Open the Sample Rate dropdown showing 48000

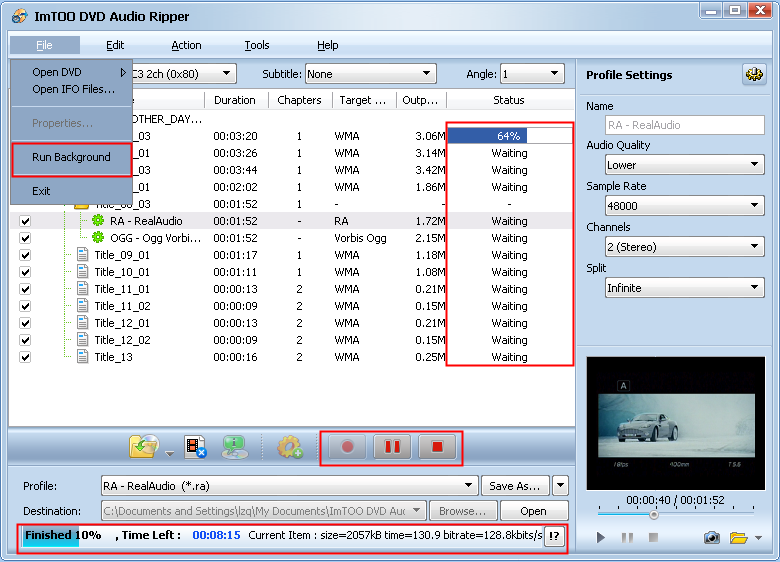tap(684, 205)
